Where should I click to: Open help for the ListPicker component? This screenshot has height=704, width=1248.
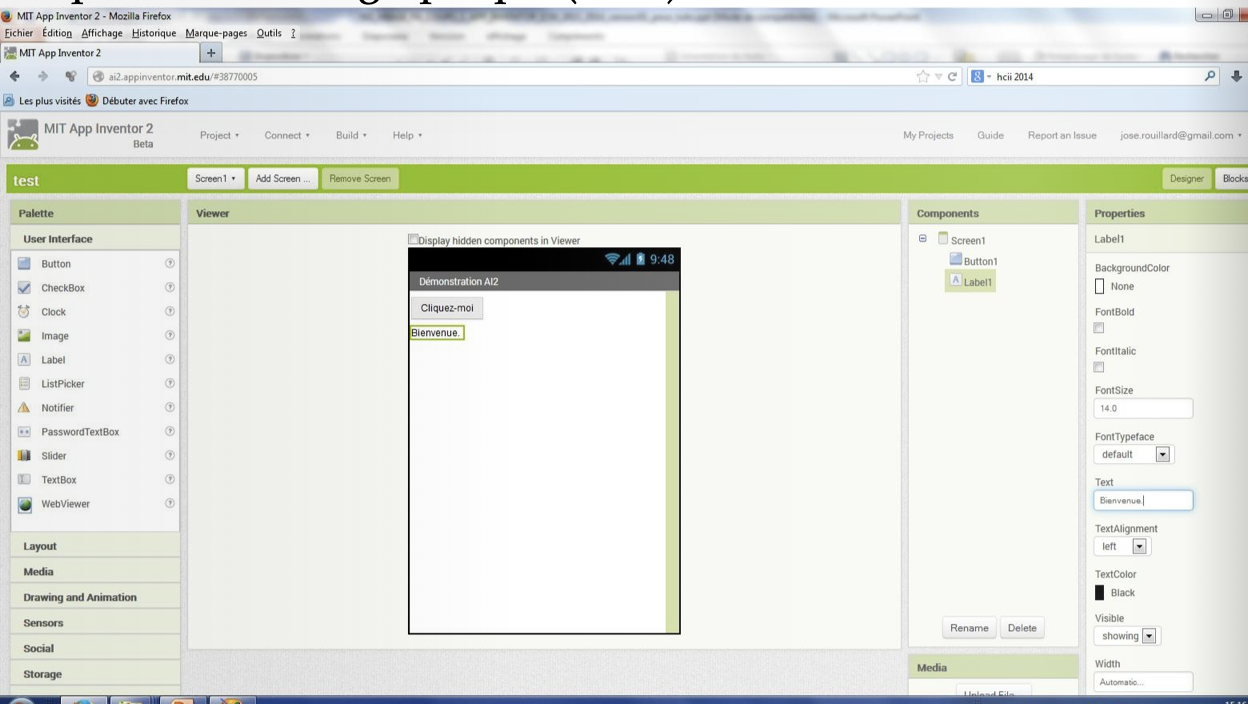(x=168, y=384)
